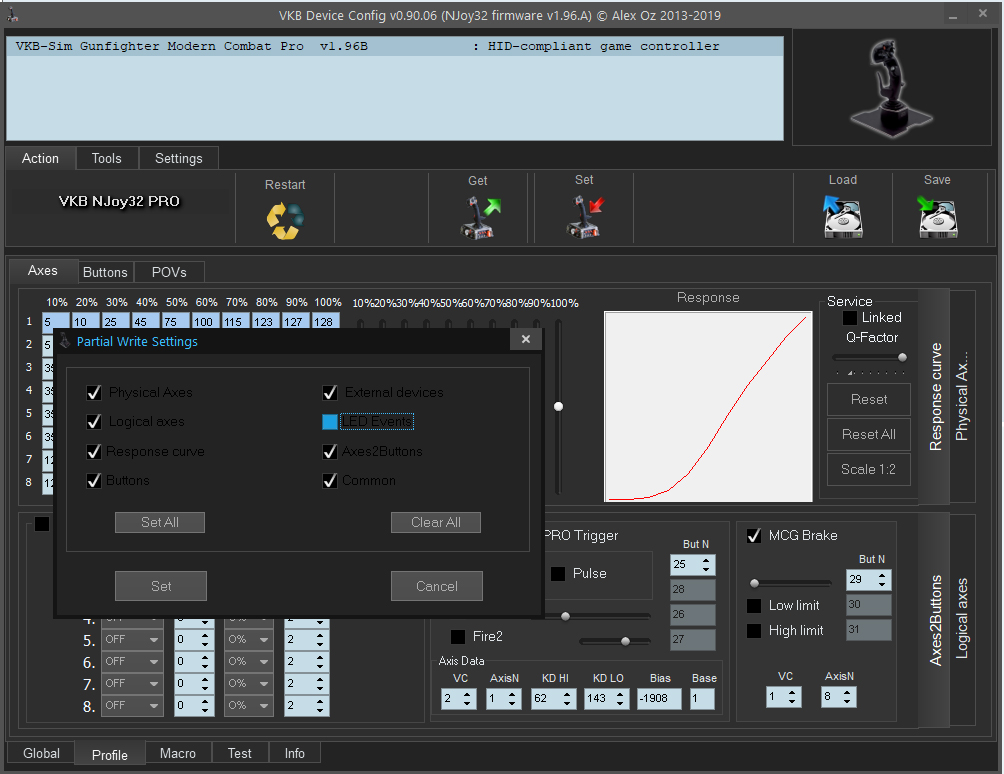Click the Q-Factor slider handle
The height and width of the screenshot is (774, 1004).
tap(902, 357)
